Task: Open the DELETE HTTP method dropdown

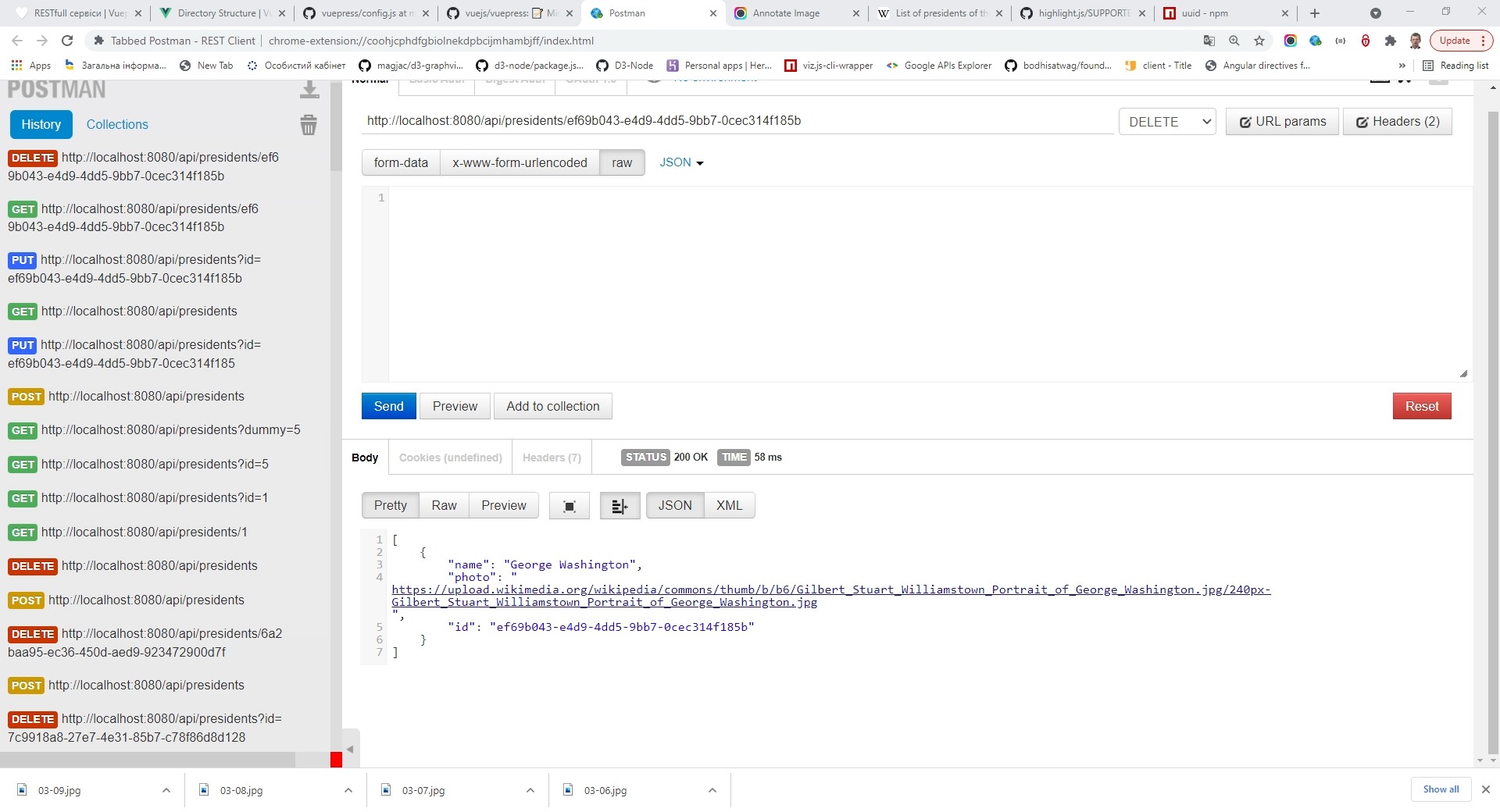Action: point(1167,122)
